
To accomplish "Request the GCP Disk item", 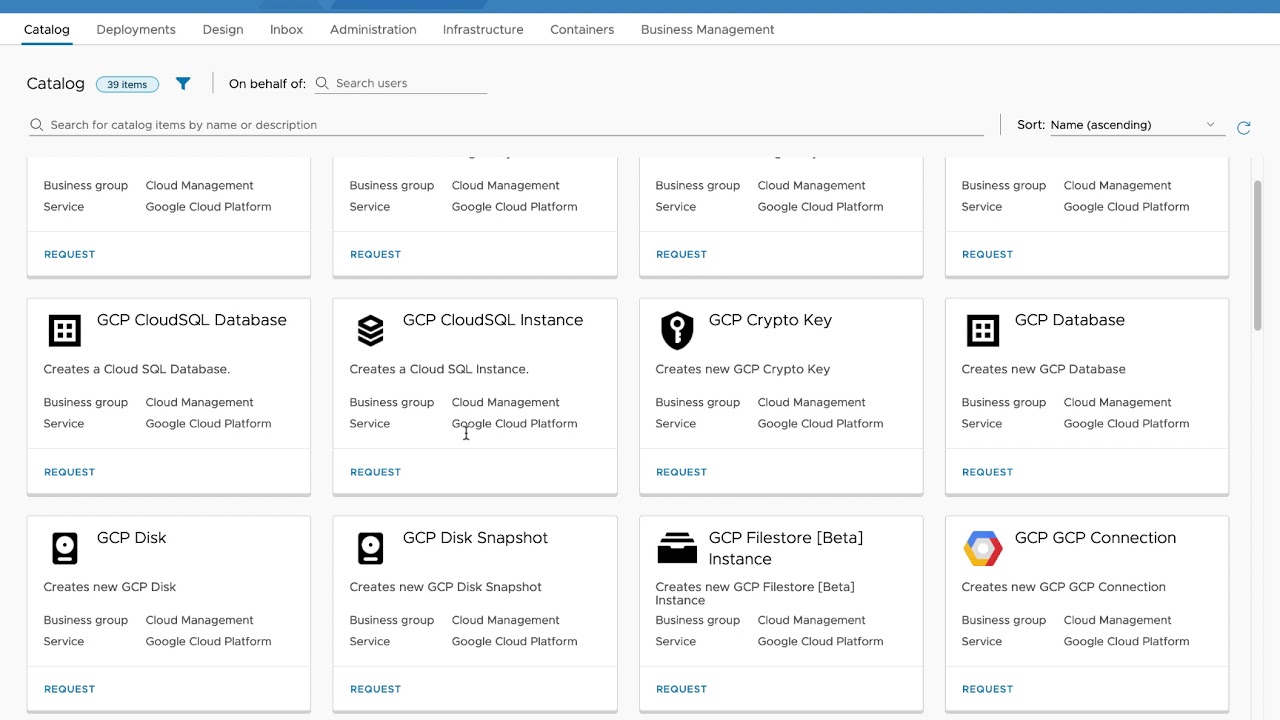I will tap(69, 689).
